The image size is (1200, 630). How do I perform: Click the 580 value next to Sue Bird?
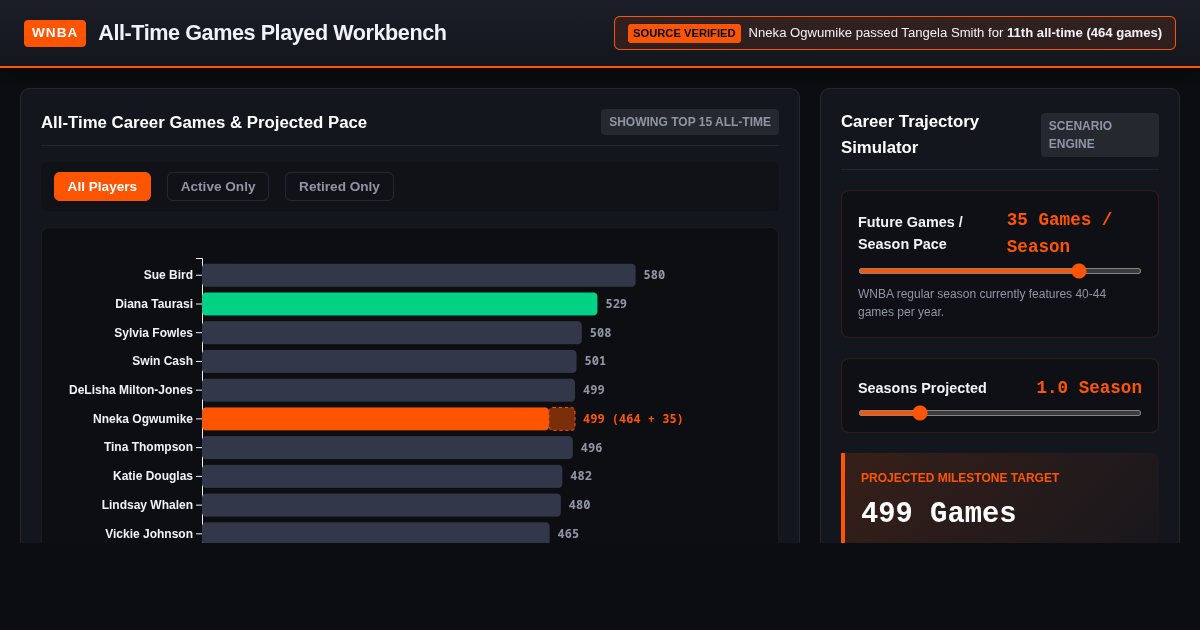point(654,275)
